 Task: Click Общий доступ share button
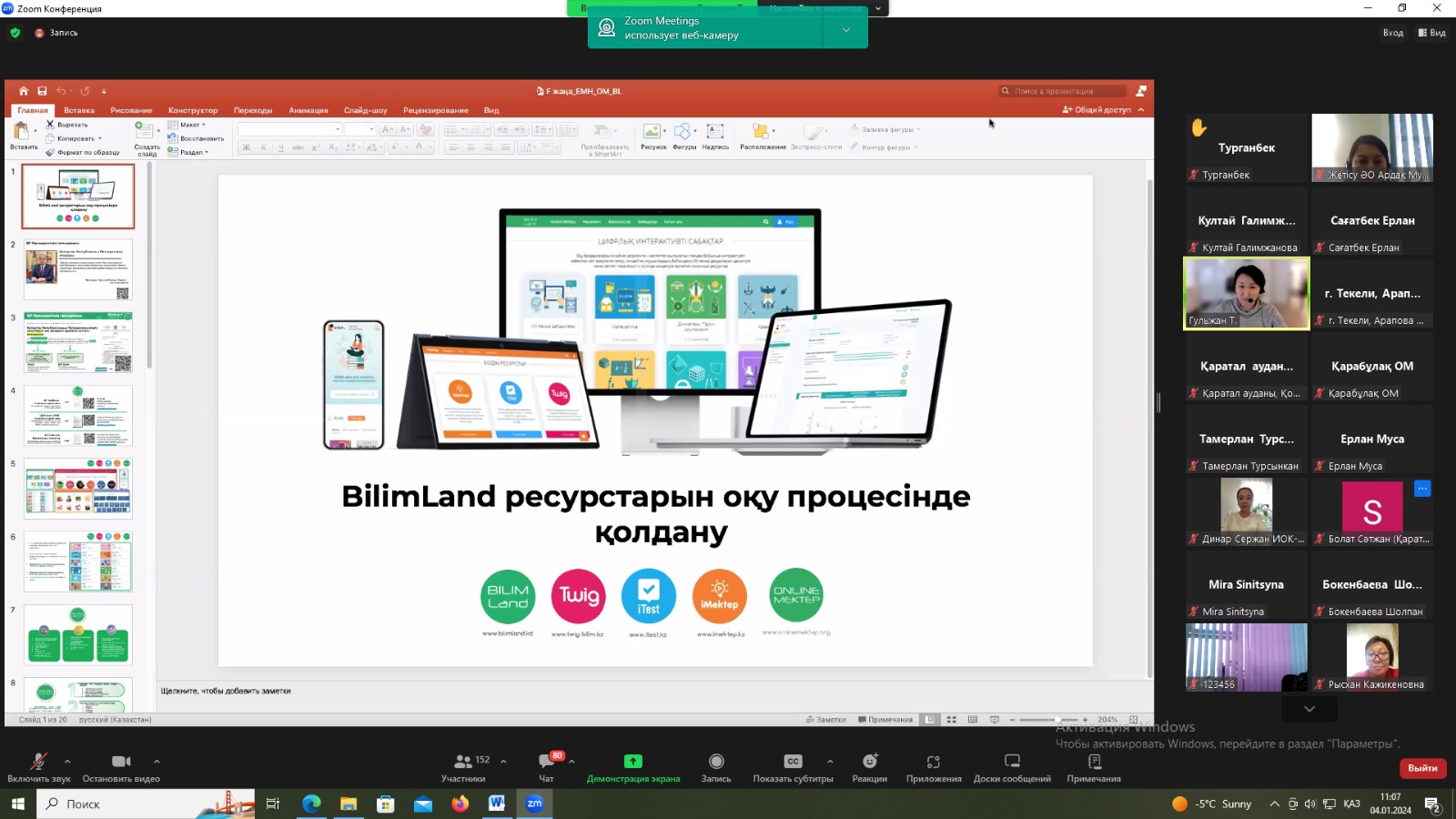[1097, 110]
